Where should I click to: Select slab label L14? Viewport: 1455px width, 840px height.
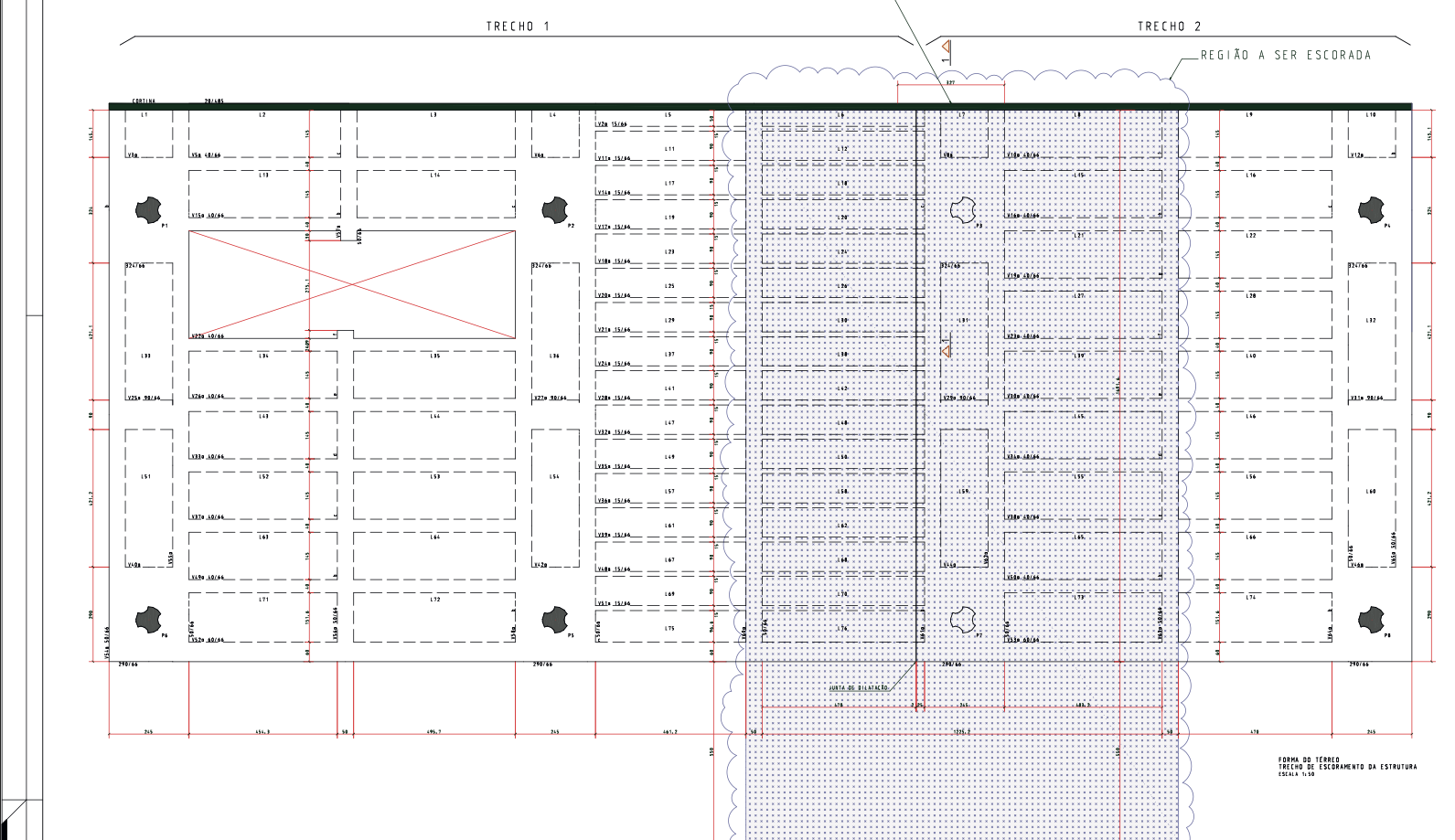434,175
